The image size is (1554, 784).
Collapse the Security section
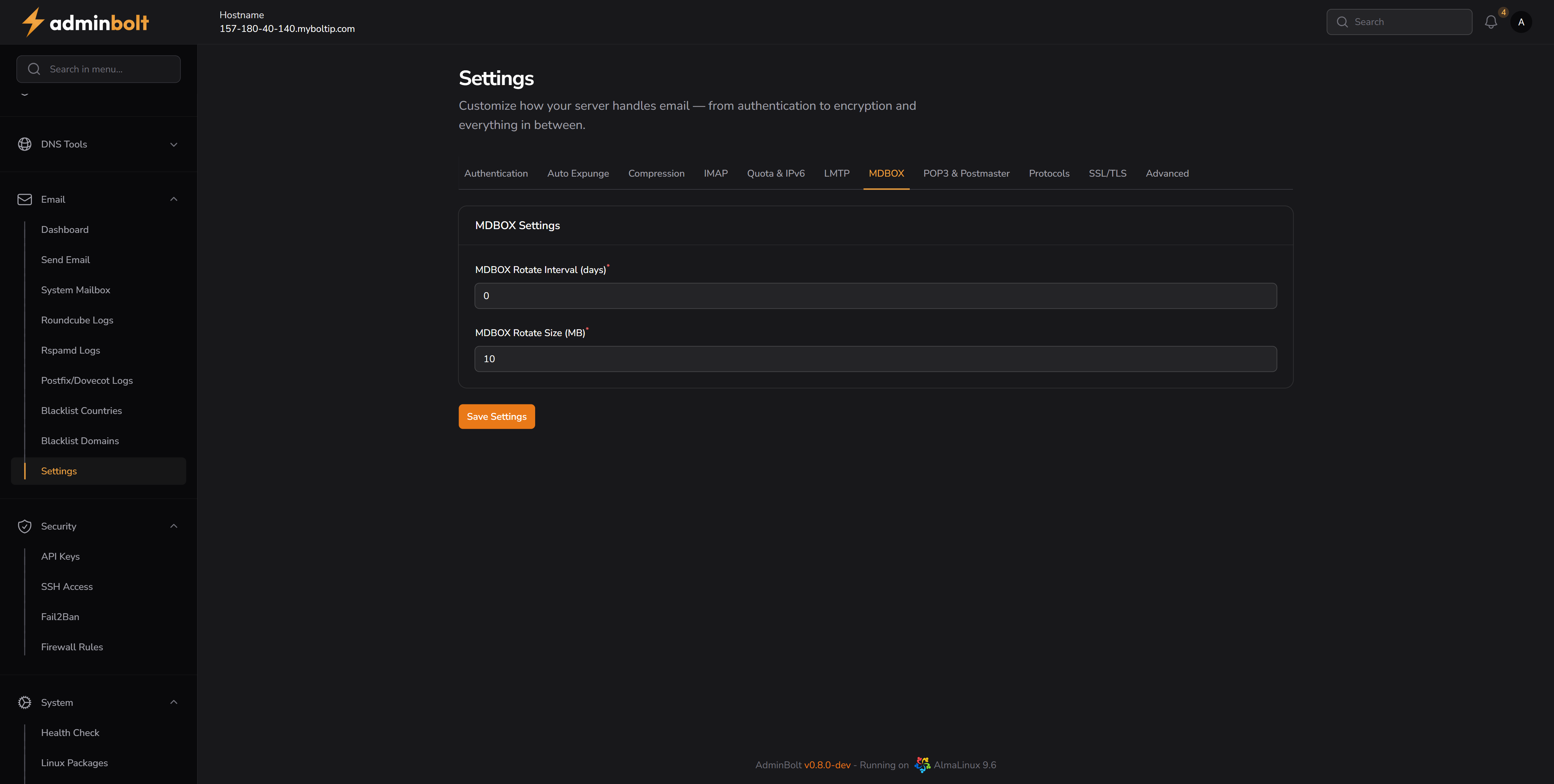coord(174,526)
